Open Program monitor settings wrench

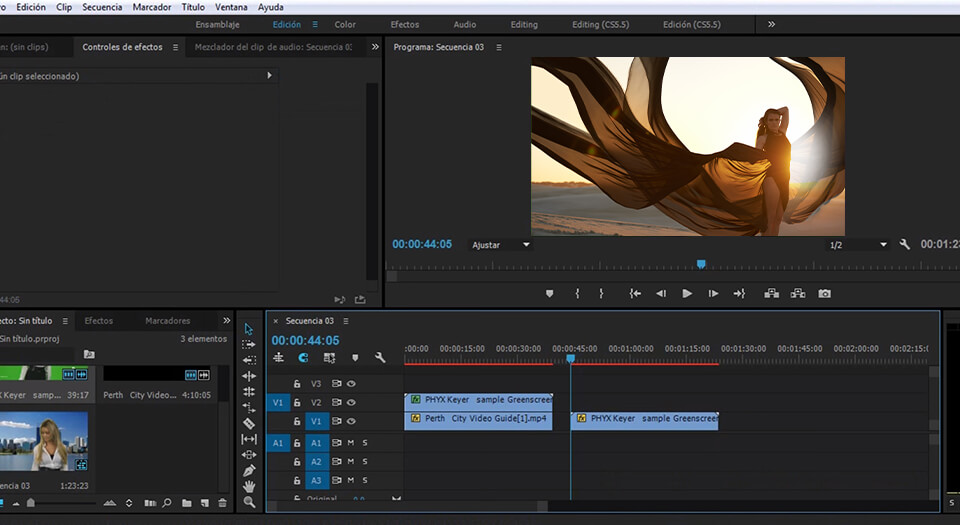coord(904,244)
